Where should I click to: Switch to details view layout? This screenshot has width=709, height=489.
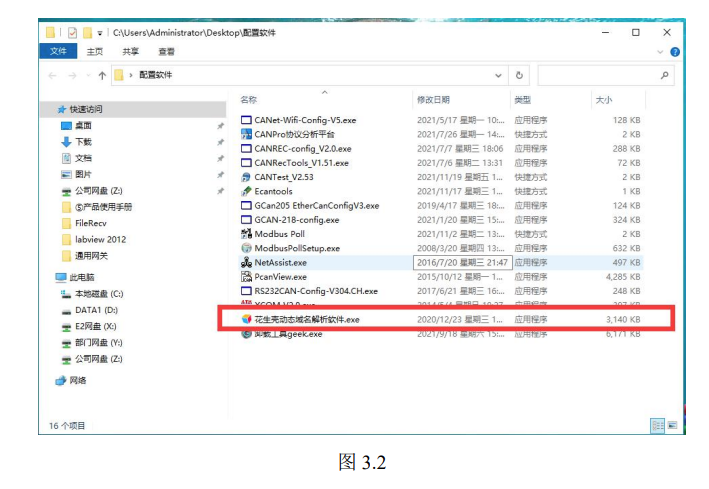coord(657,426)
